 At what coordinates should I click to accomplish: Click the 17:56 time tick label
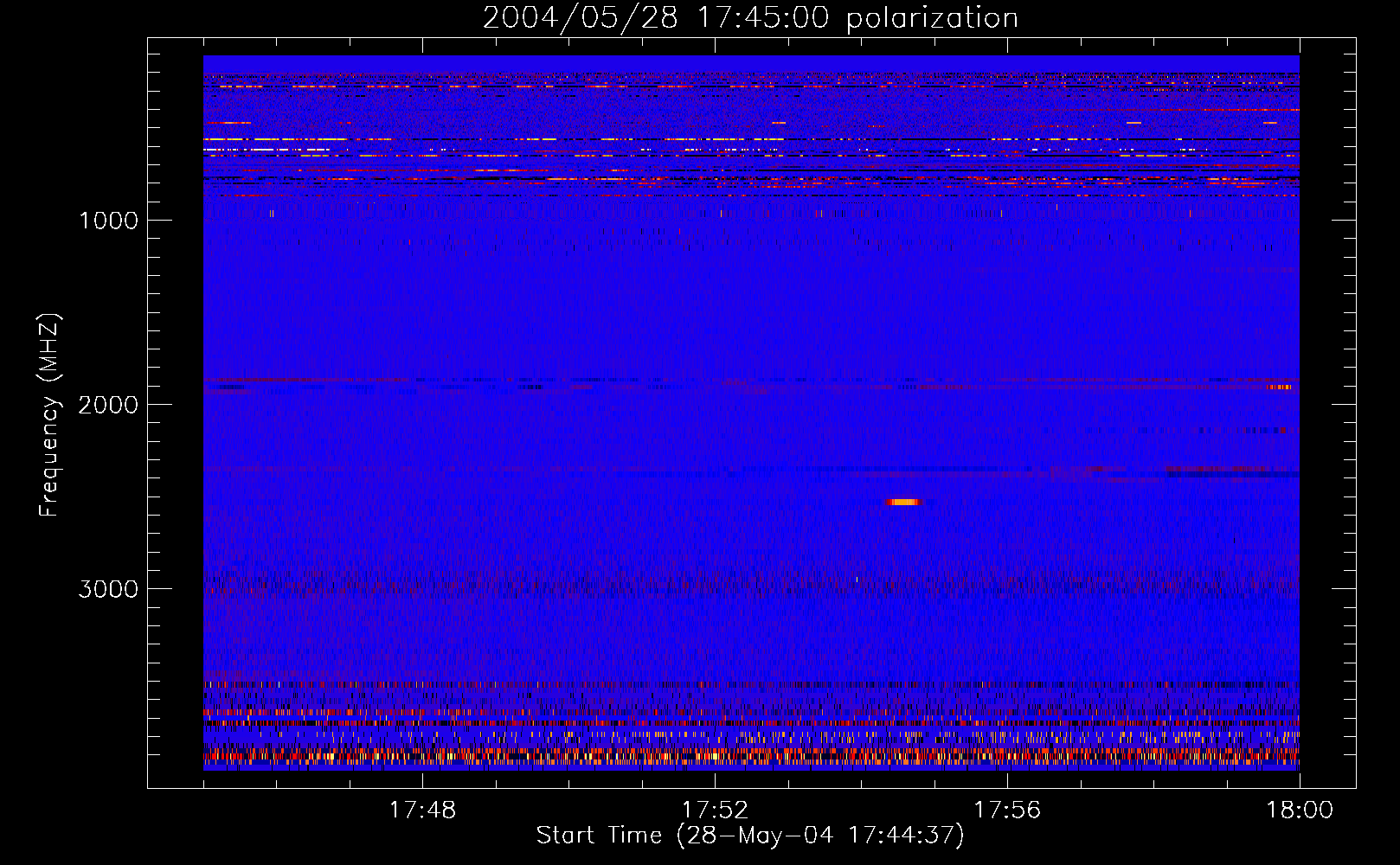tap(1007, 811)
